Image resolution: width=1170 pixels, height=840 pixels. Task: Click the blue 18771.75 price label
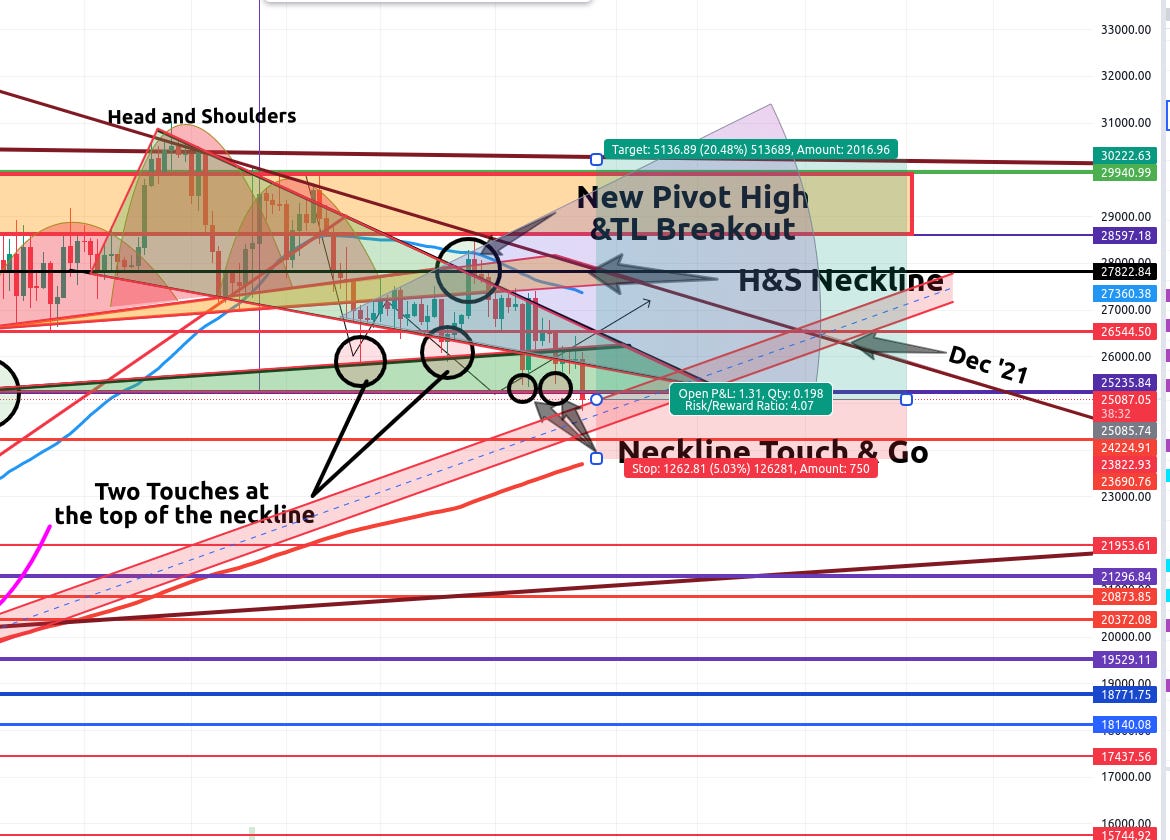[x=1126, y=695]
